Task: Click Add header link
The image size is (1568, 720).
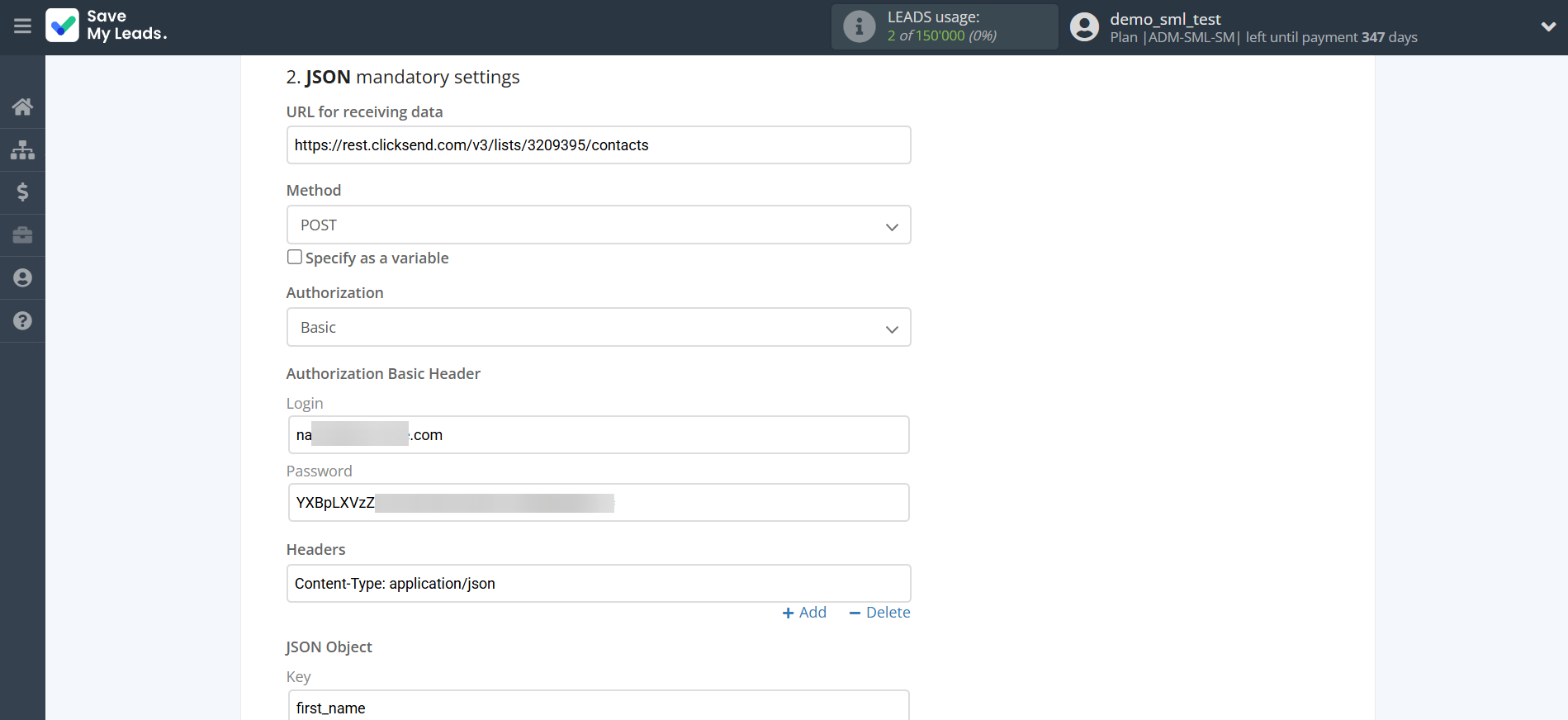Action: (x=804, y=613)
